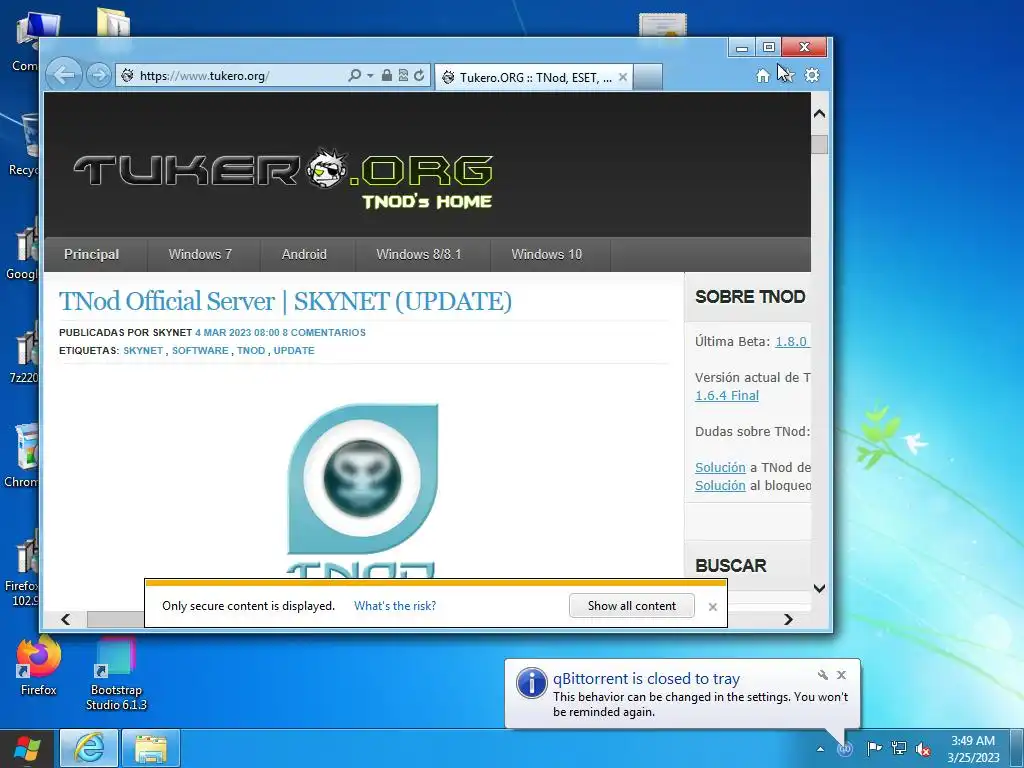
Task: Click the TNOD tag link
Action: point(251,351)
